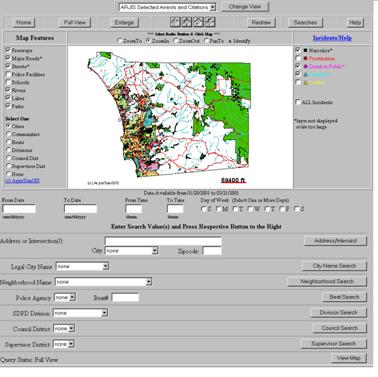Check the W day-of-week box
378x377 pixels.
(x=251, y=209)
